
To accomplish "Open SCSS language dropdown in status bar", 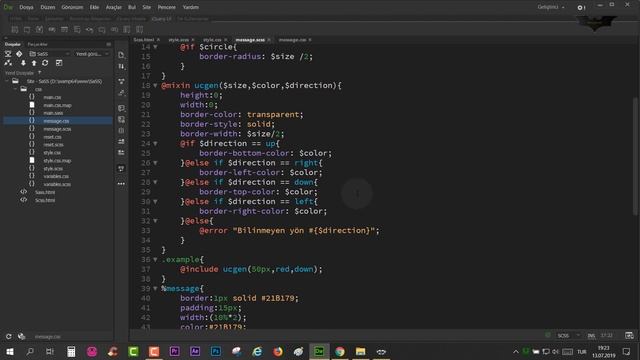I will coord(568,336).
